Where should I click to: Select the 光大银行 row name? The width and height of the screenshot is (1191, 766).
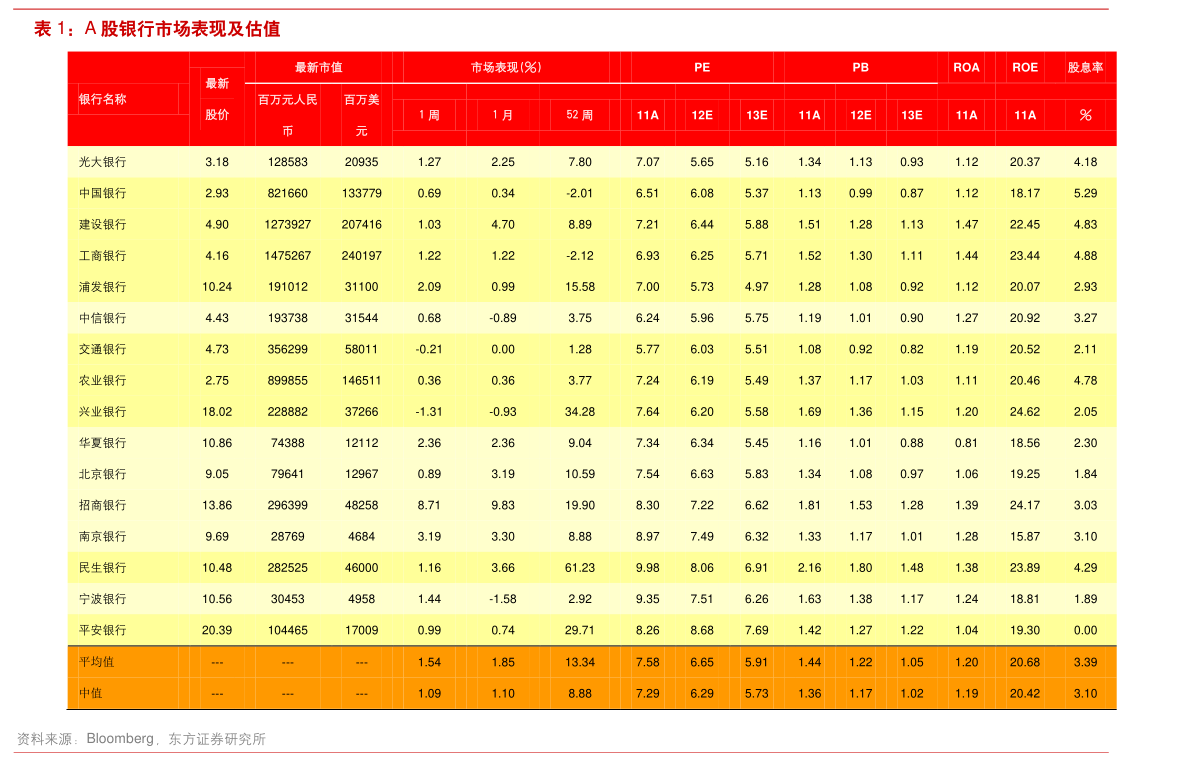(x=103, y=162)
